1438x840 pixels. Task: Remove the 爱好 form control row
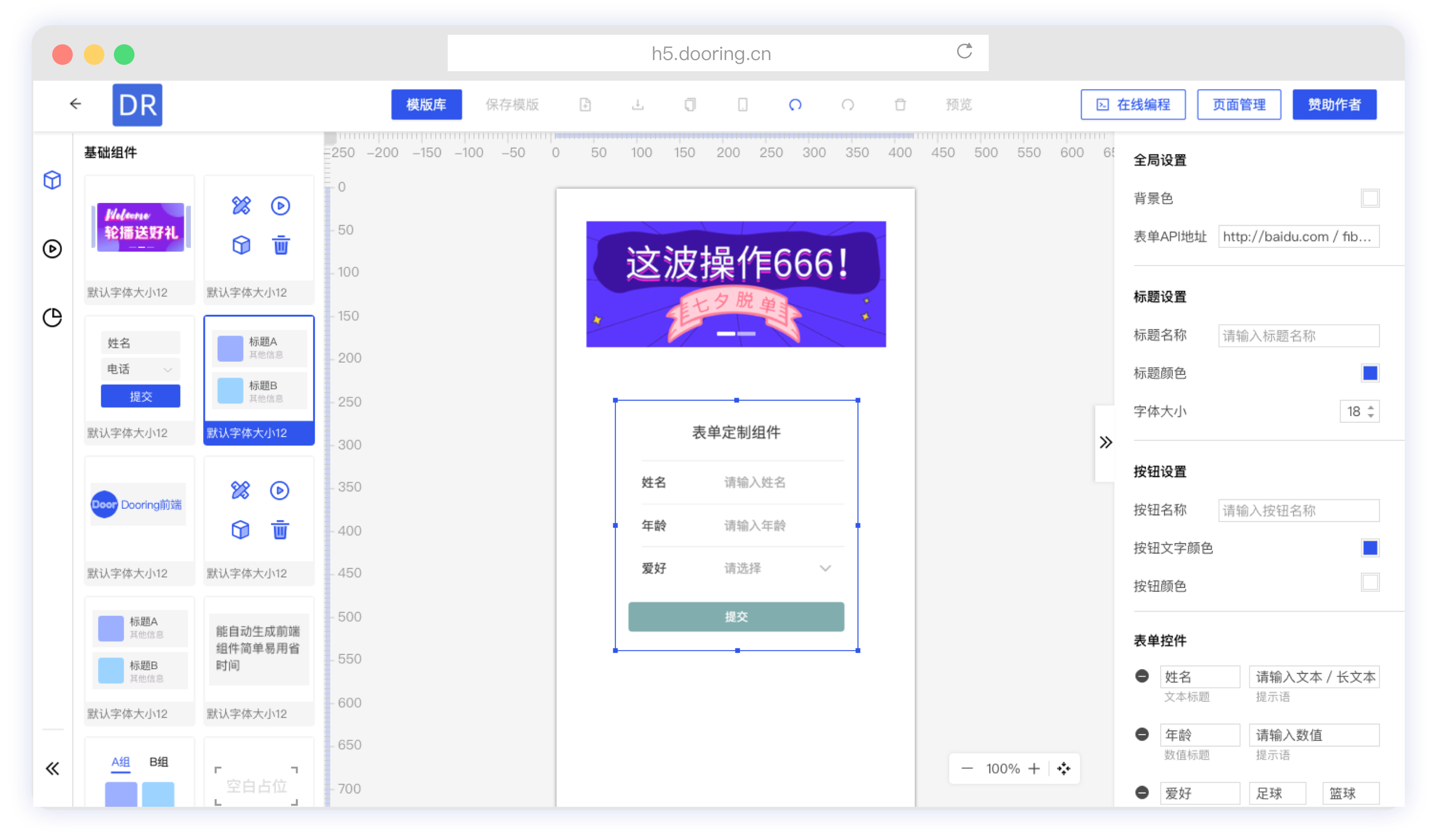[x=1142, y=792]
